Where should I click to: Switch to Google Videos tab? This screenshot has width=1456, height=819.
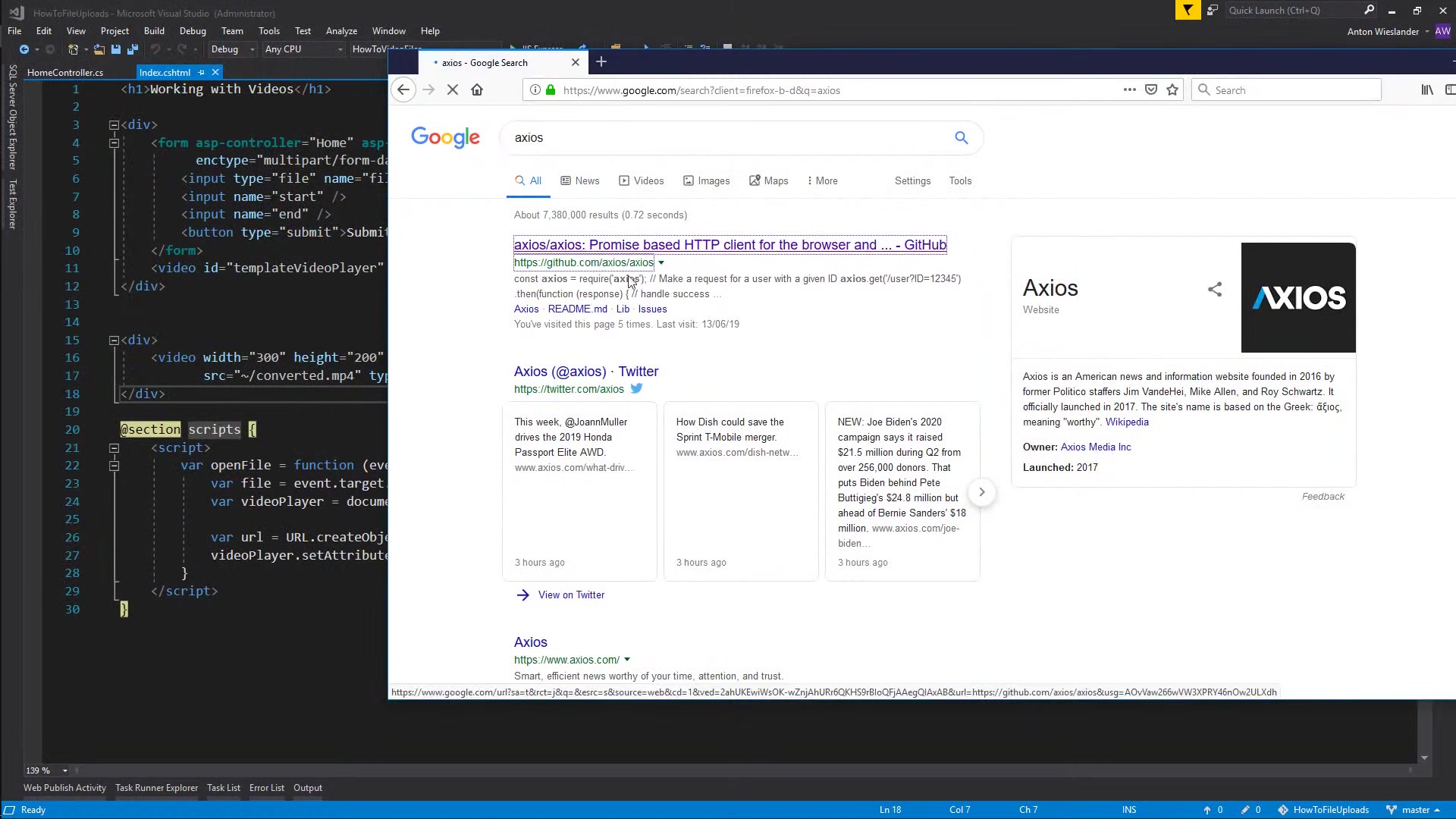pyautogui.click(x=641, y=180)
